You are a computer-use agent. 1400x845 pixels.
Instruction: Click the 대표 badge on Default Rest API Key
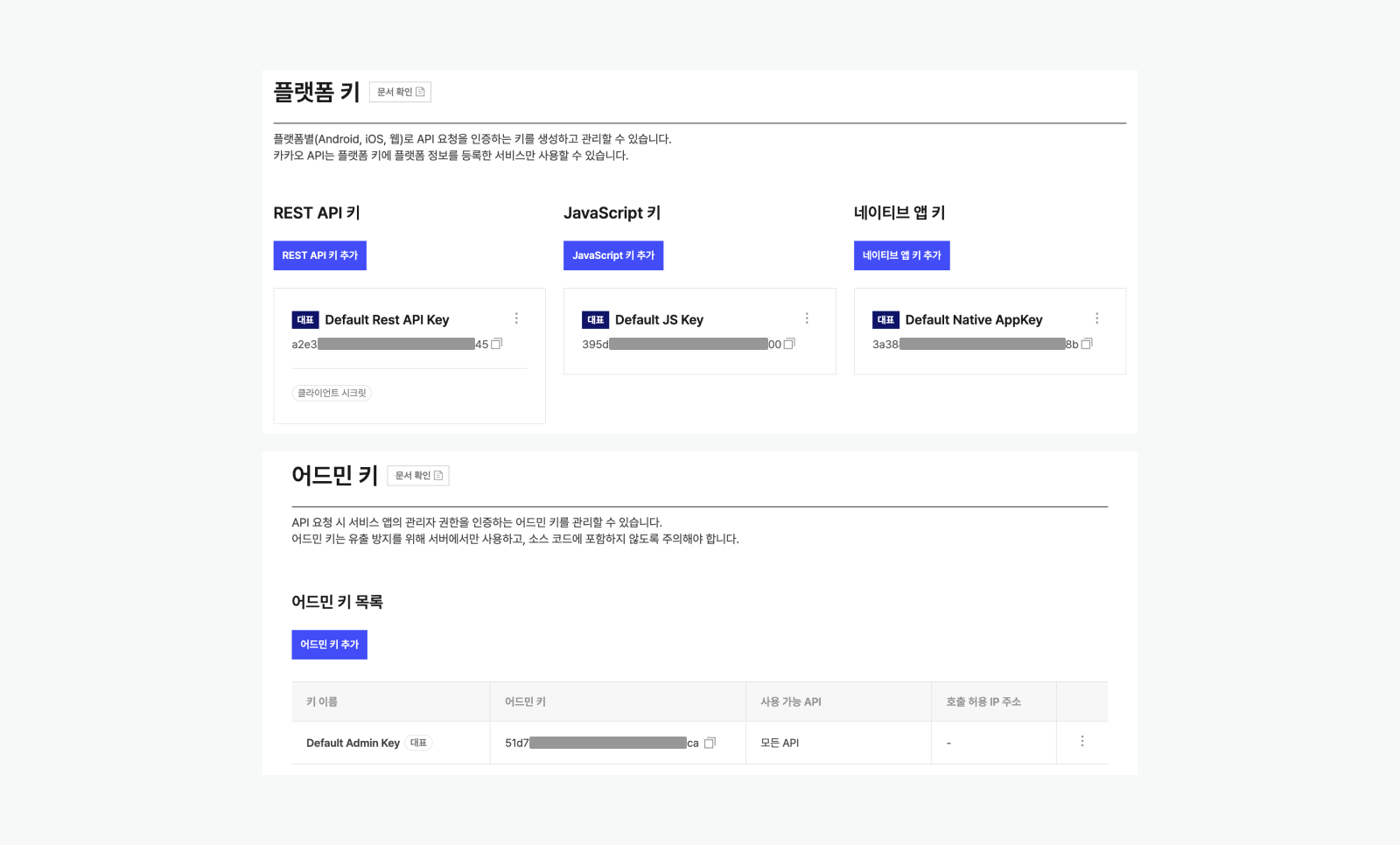click(305, 320)
